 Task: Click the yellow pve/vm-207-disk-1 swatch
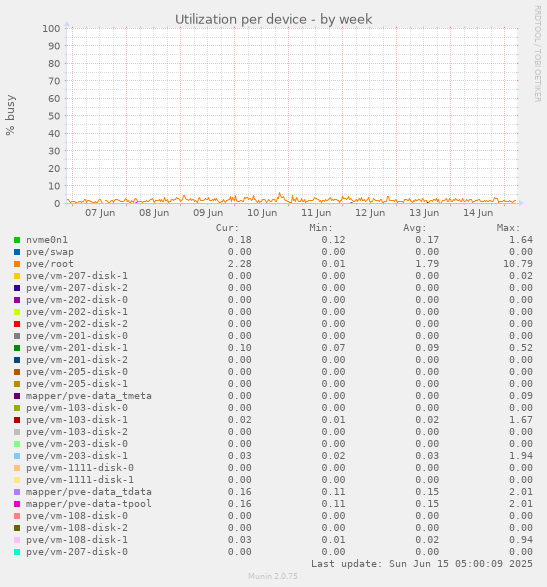tap(17, 276)
